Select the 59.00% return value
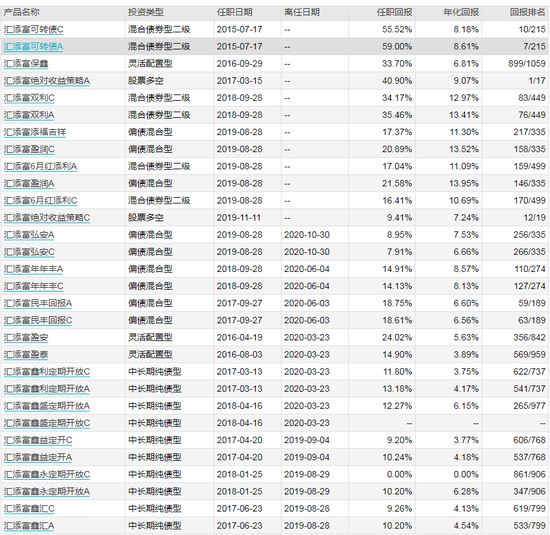550x535 pixels. (x=397, y=47)
